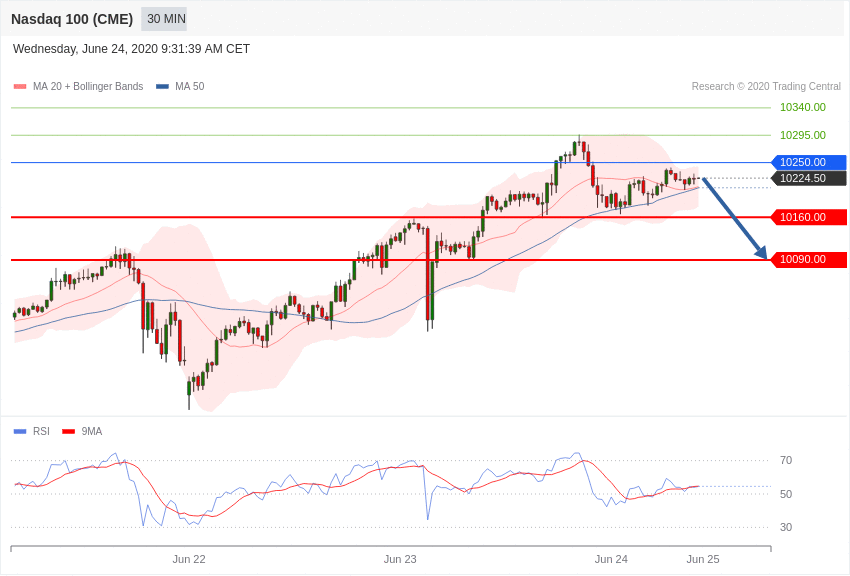The image size is (850, 576).
Task: Click the RSI 30 level label
Action: pyautogui.click(x=786, y=527)
